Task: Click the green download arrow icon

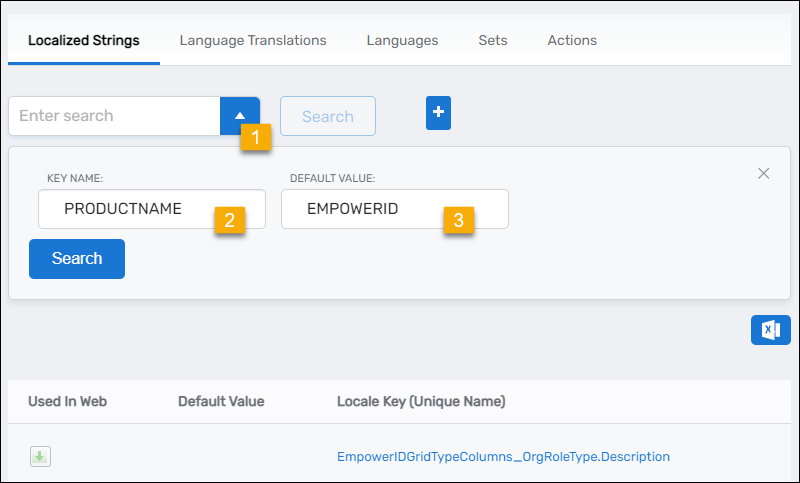Action: (40, 456)
